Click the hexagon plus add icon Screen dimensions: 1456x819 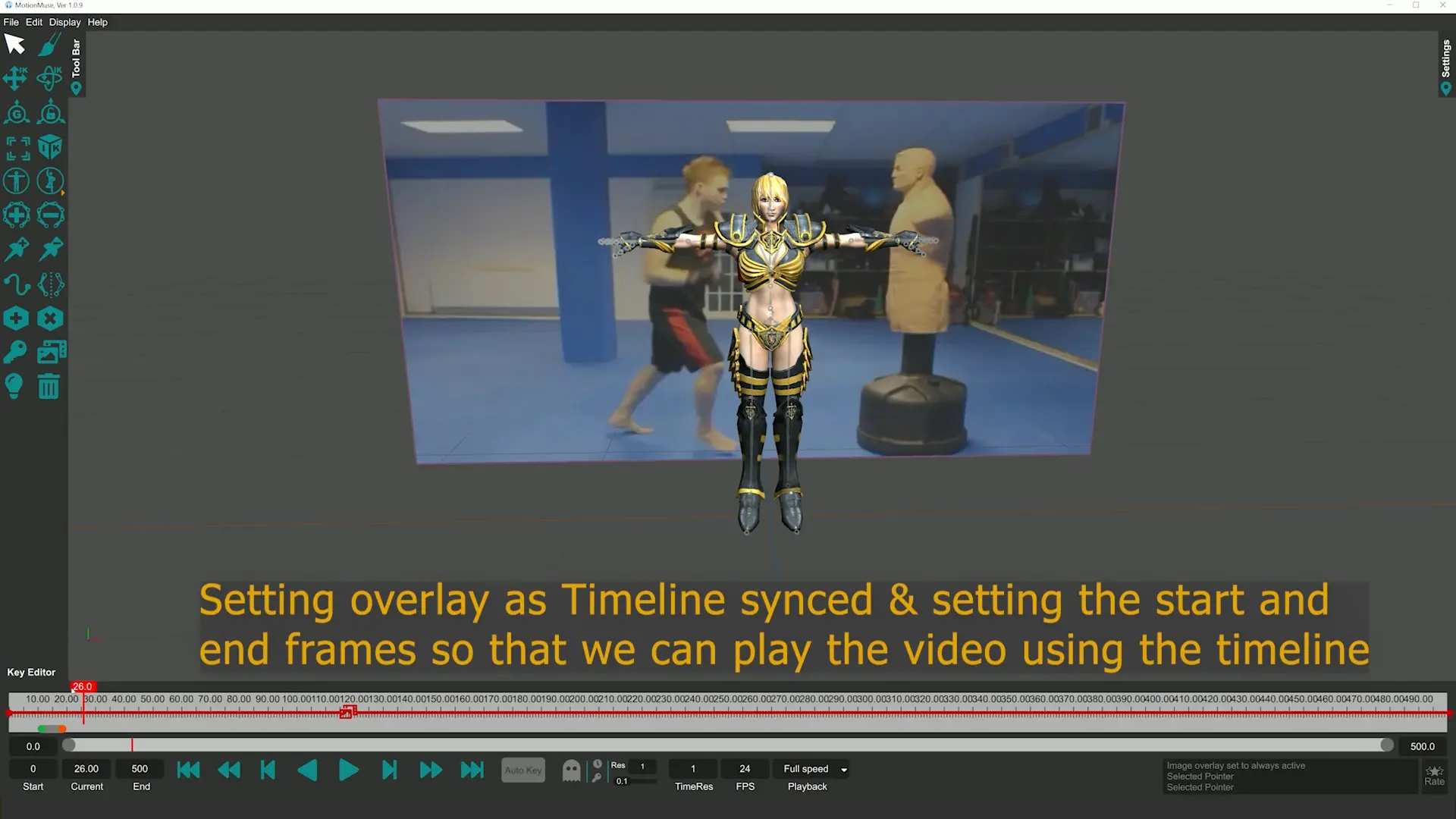click(16, 318)
